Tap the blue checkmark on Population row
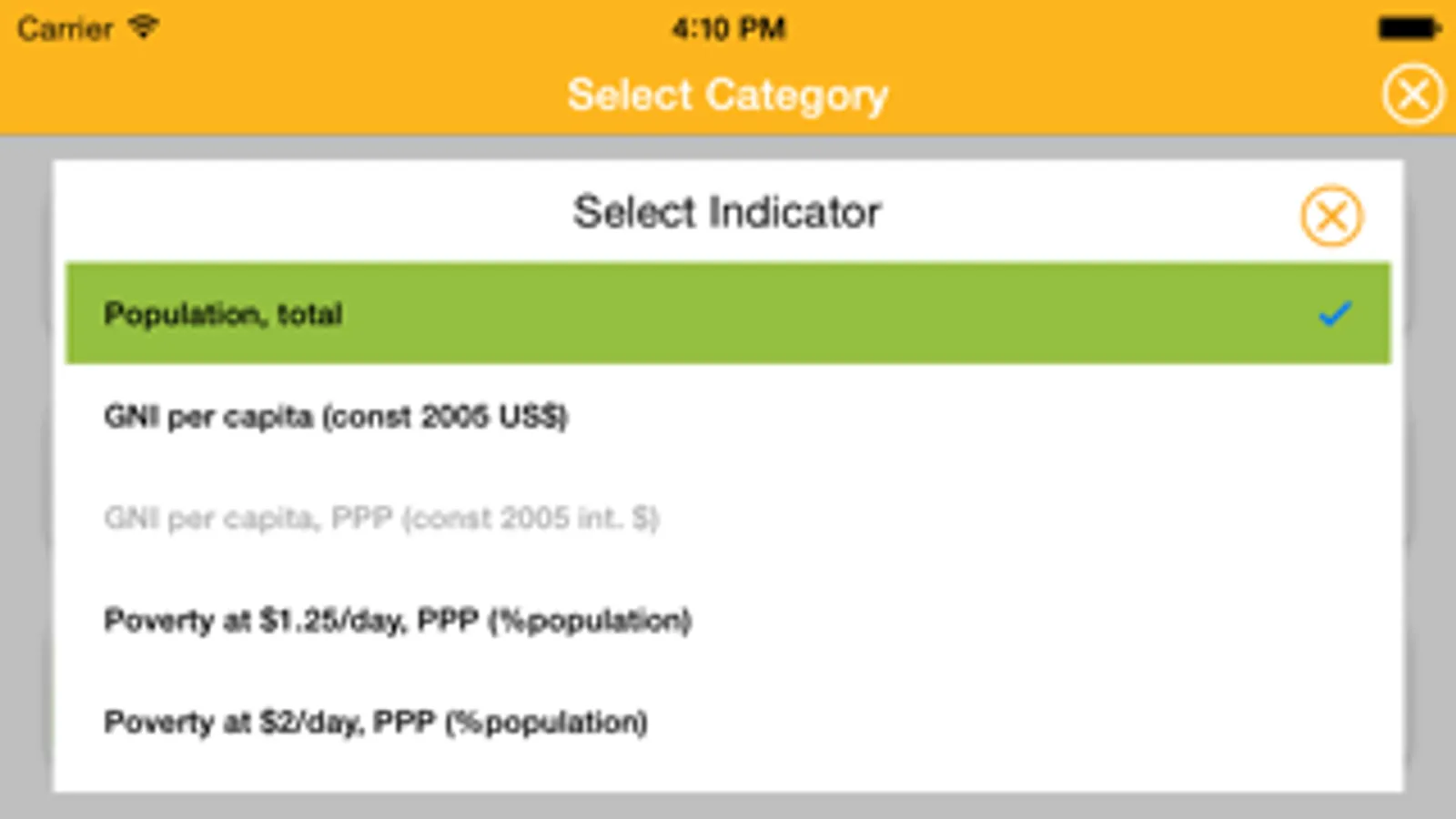This screenshot has height=819, width=1456. point(1334,314)
